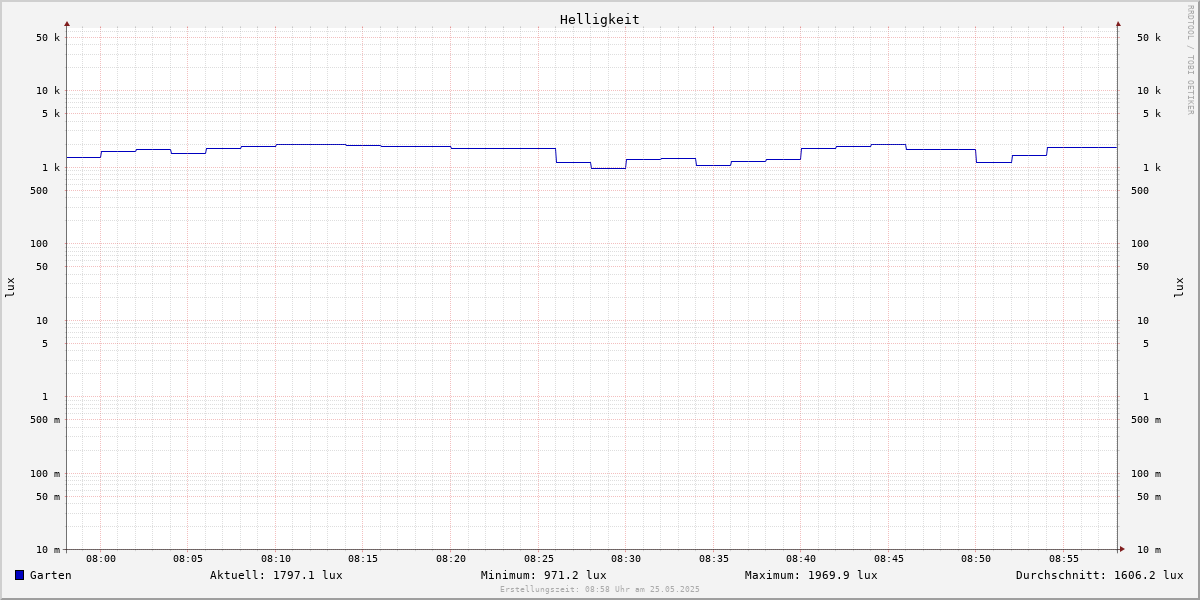Screen dimensions: 1200x600
Task: Click the Helligkeit chart title
Action: click(600, 19)
